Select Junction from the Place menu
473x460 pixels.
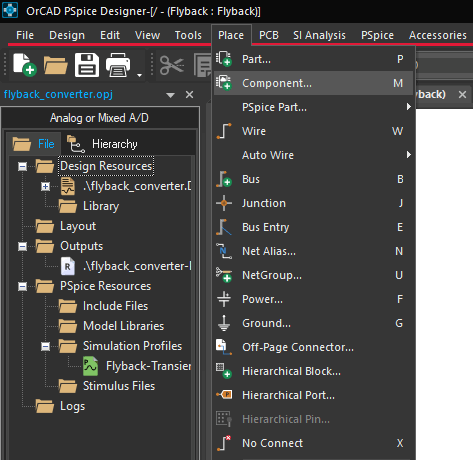coord(313,203)
